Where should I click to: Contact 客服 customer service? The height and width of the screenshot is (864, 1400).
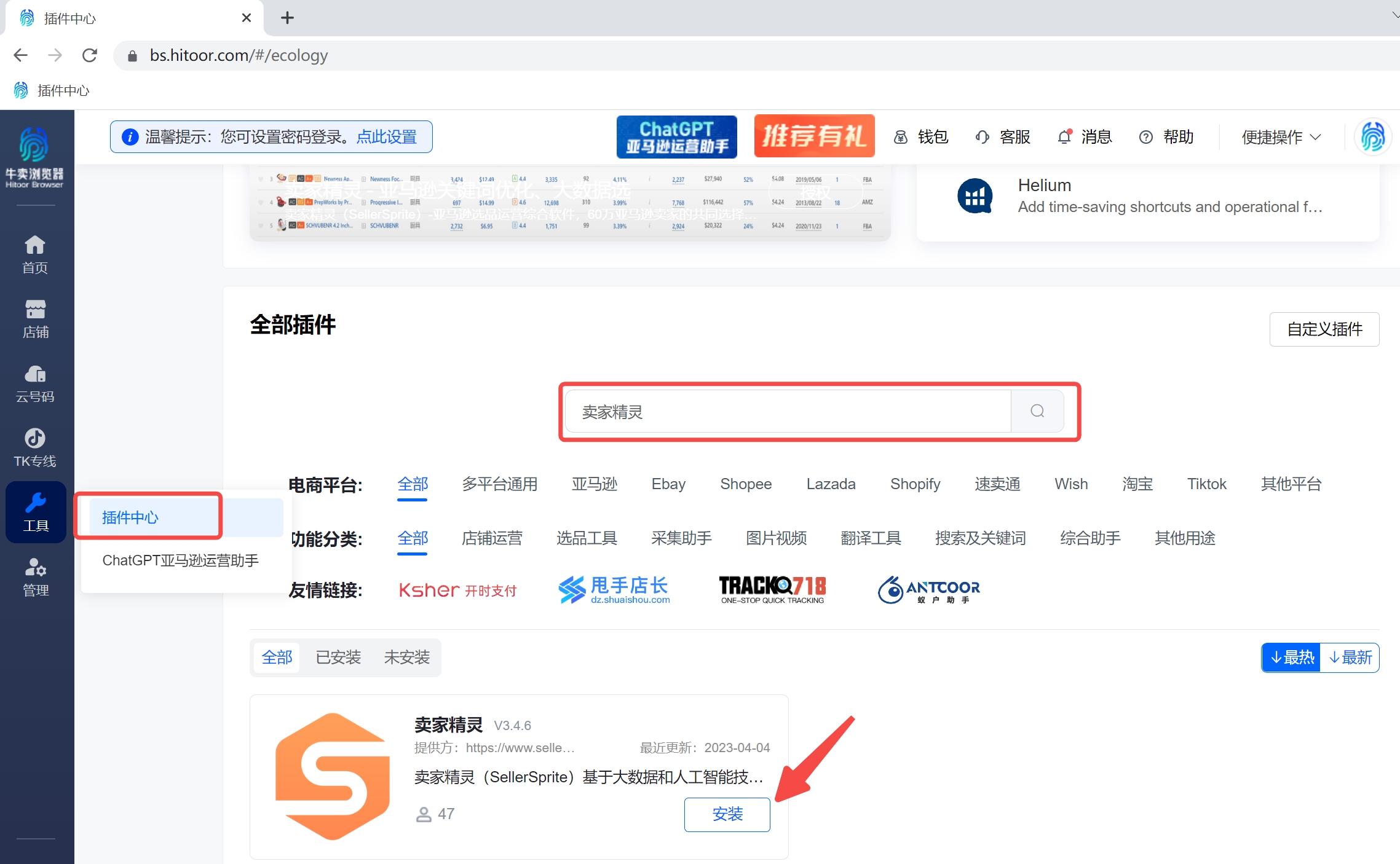(1003, 137)
